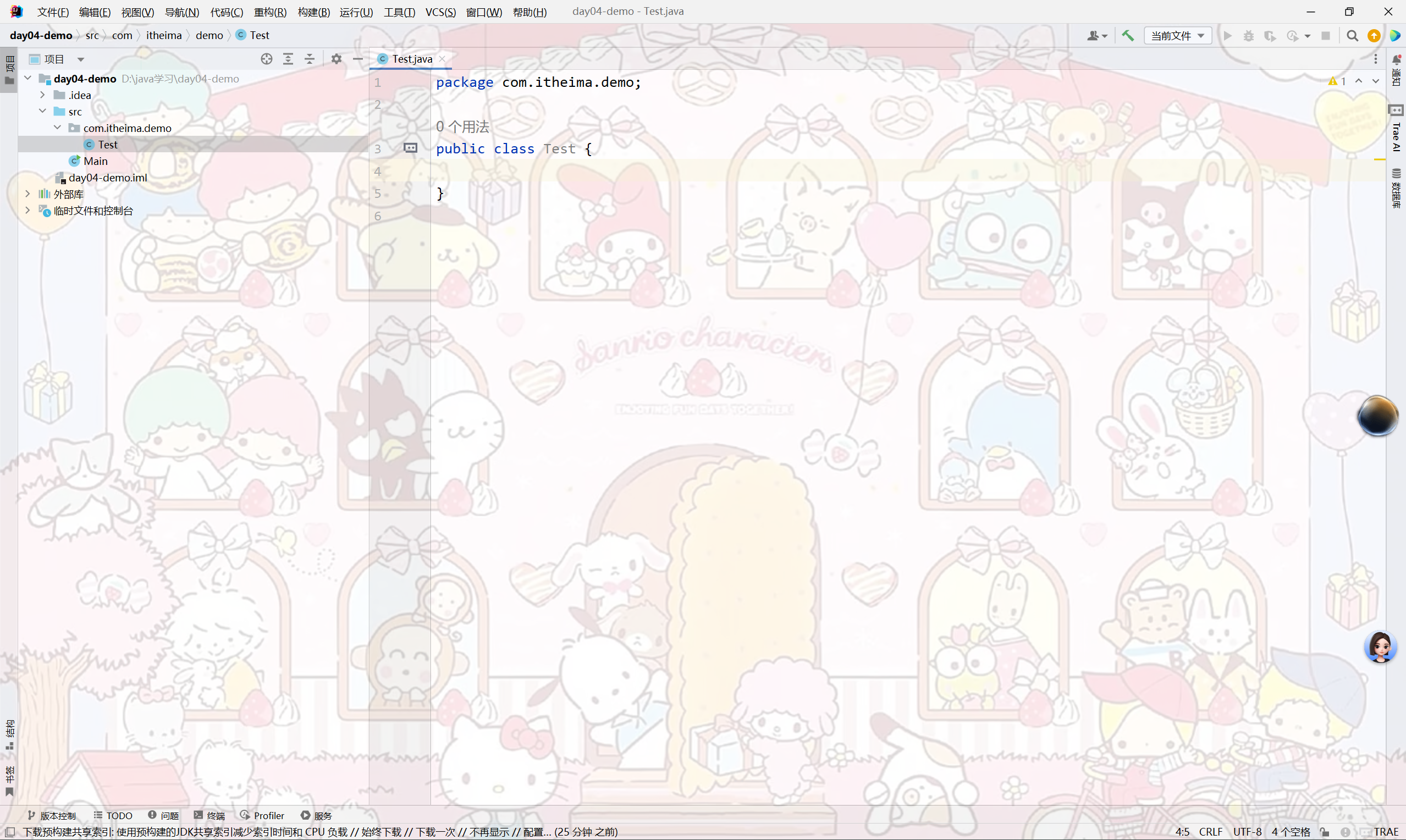Collapse the day04-demo project root
This screenshot has width=1406, height=840.
click(27, 78)
